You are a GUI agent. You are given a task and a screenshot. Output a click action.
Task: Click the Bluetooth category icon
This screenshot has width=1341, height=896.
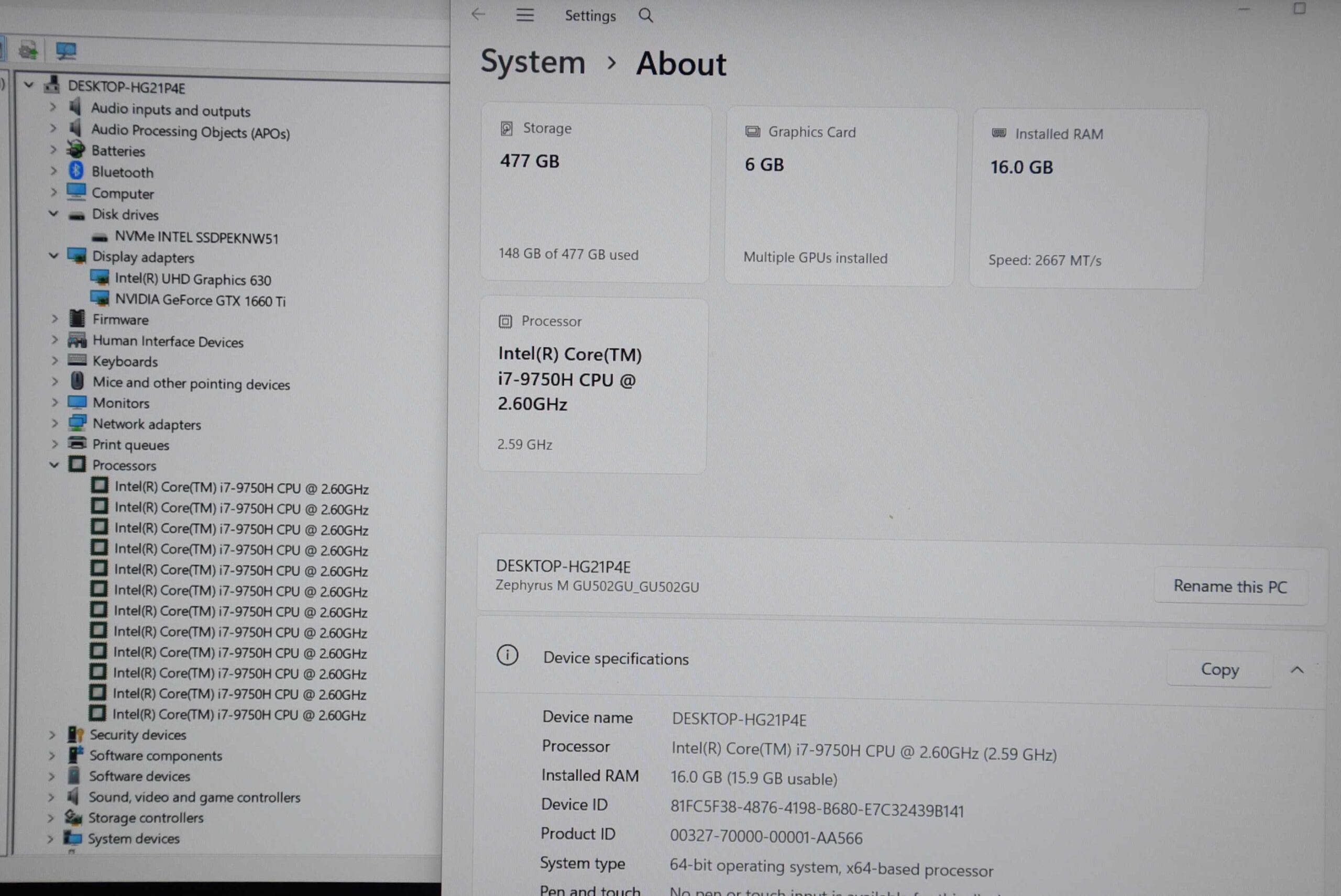click(76, 171)
